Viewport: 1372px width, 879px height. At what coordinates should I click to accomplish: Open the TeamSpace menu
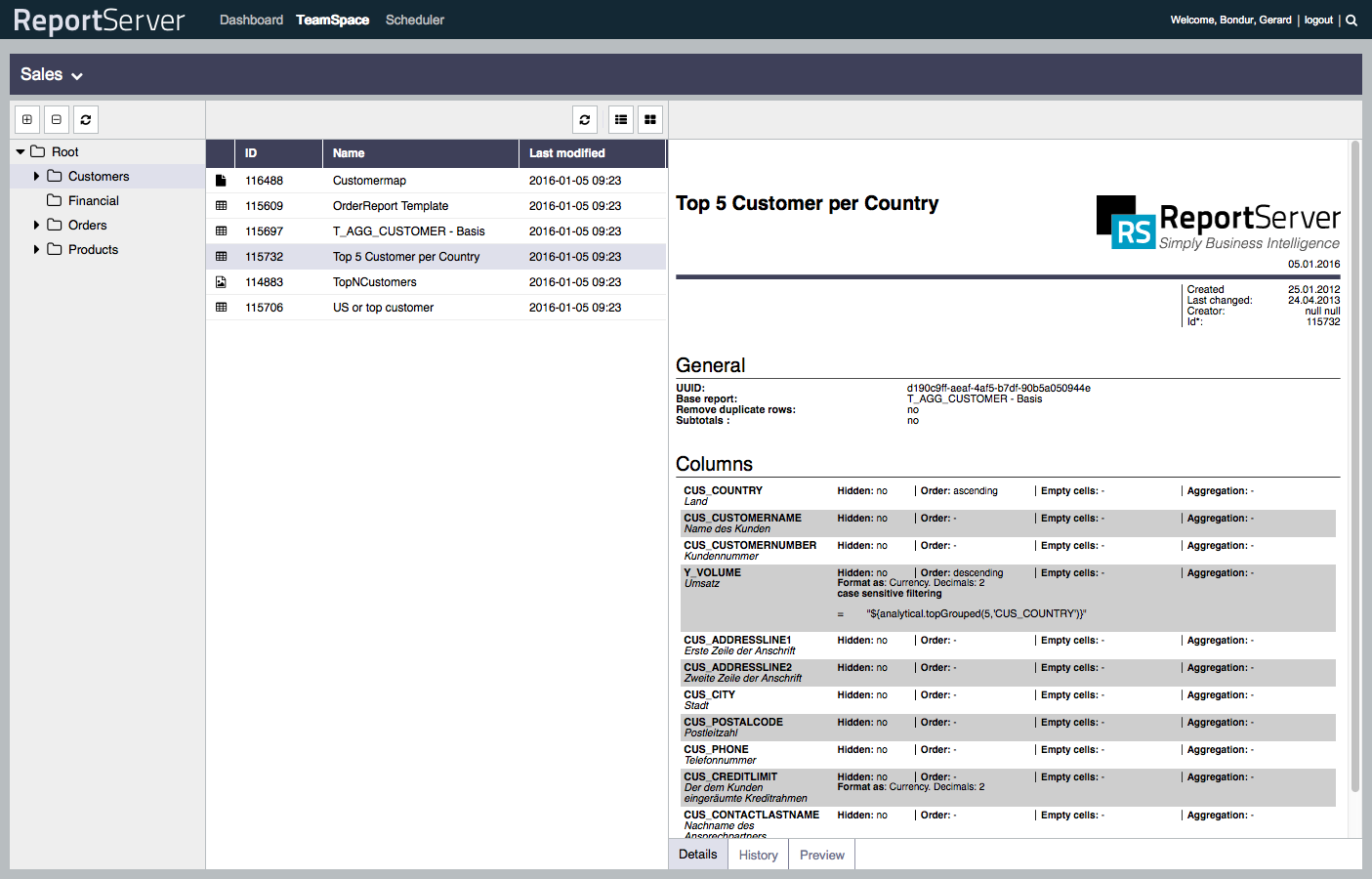333,20
